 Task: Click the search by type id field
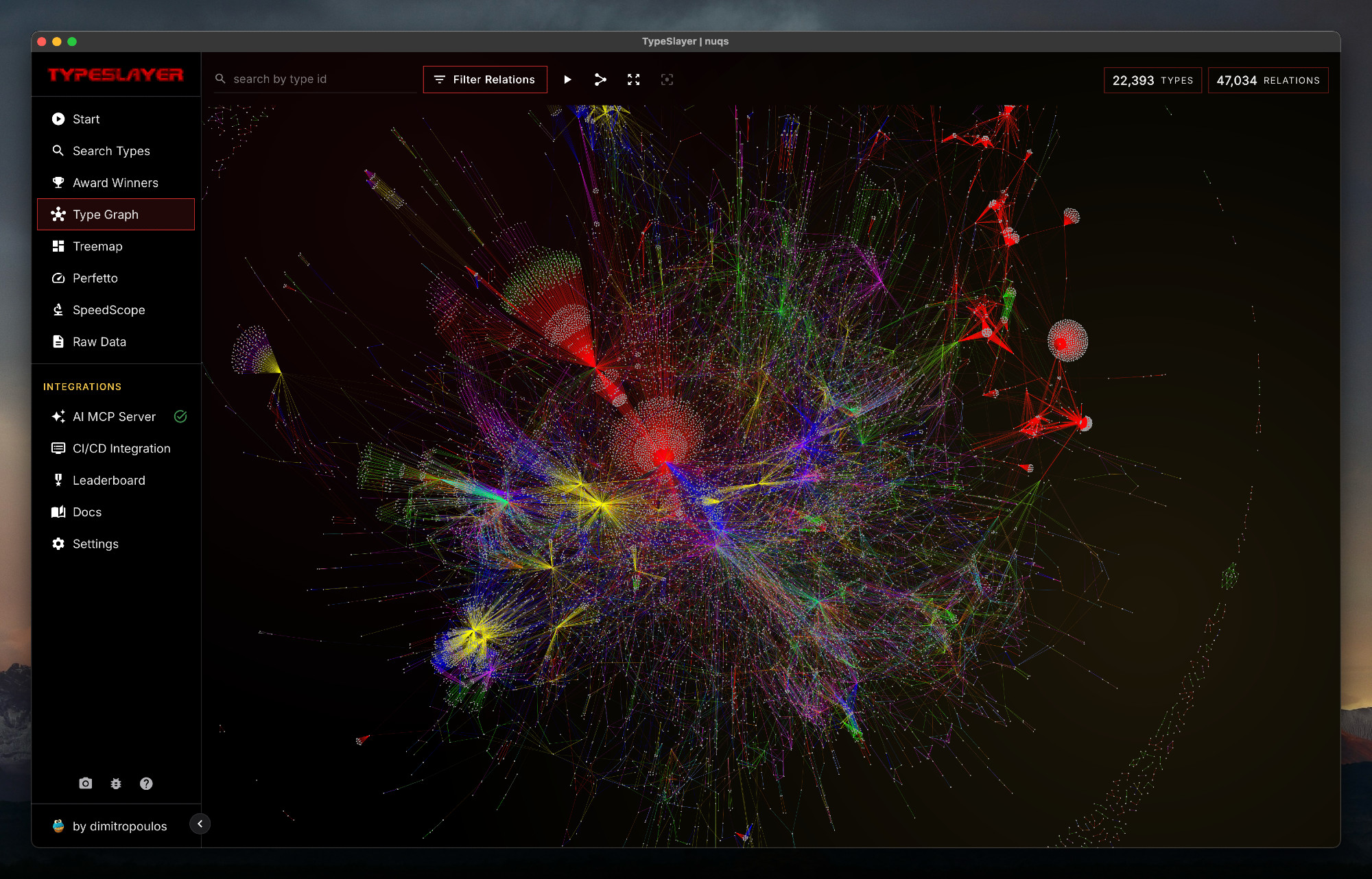[321, 80]
